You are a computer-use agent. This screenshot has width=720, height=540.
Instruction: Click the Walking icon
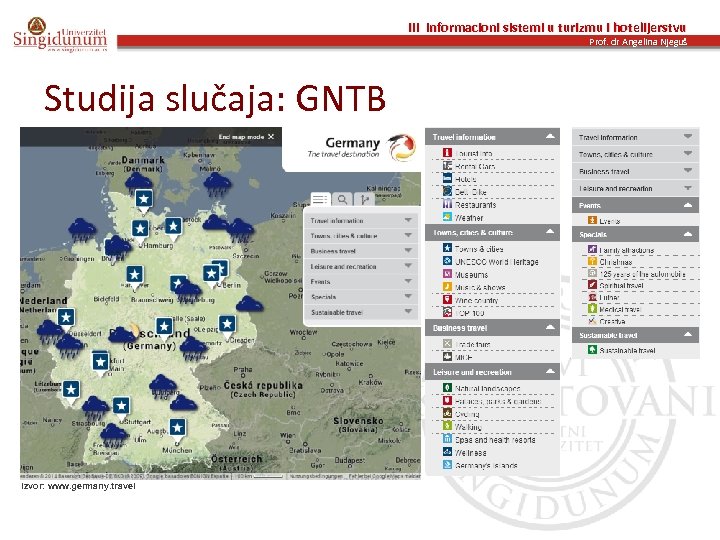tap(447, 426)
